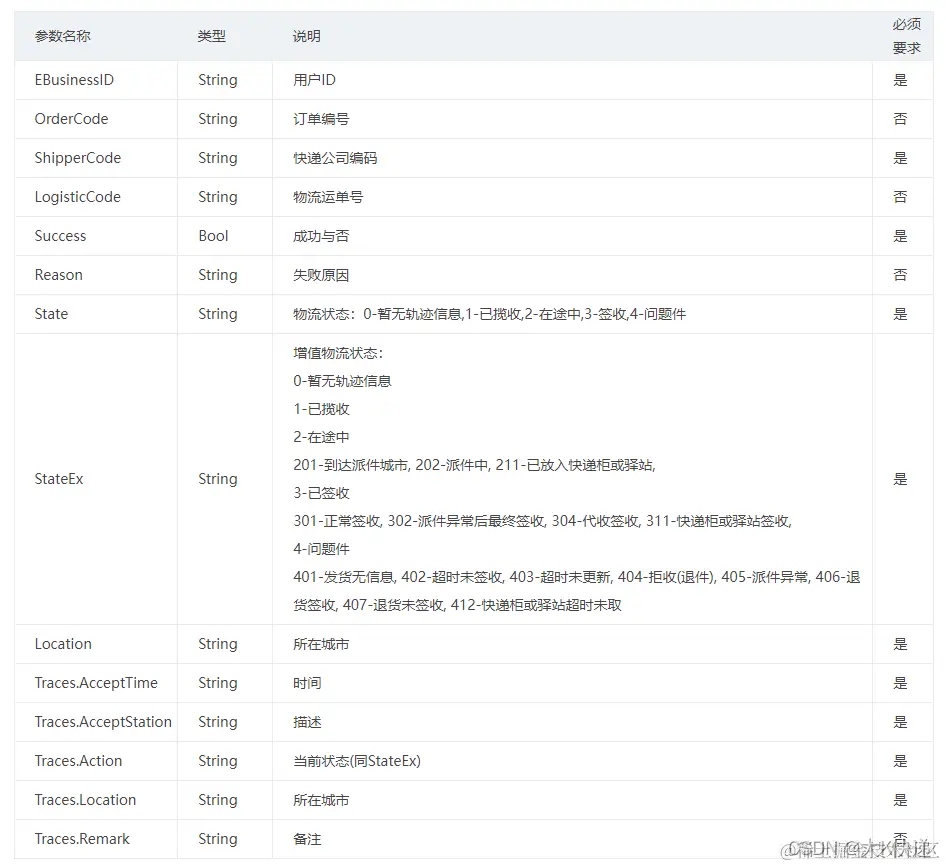Select the LogisticCode parameter name
The image size is (946, 867).
coord(78,197)
